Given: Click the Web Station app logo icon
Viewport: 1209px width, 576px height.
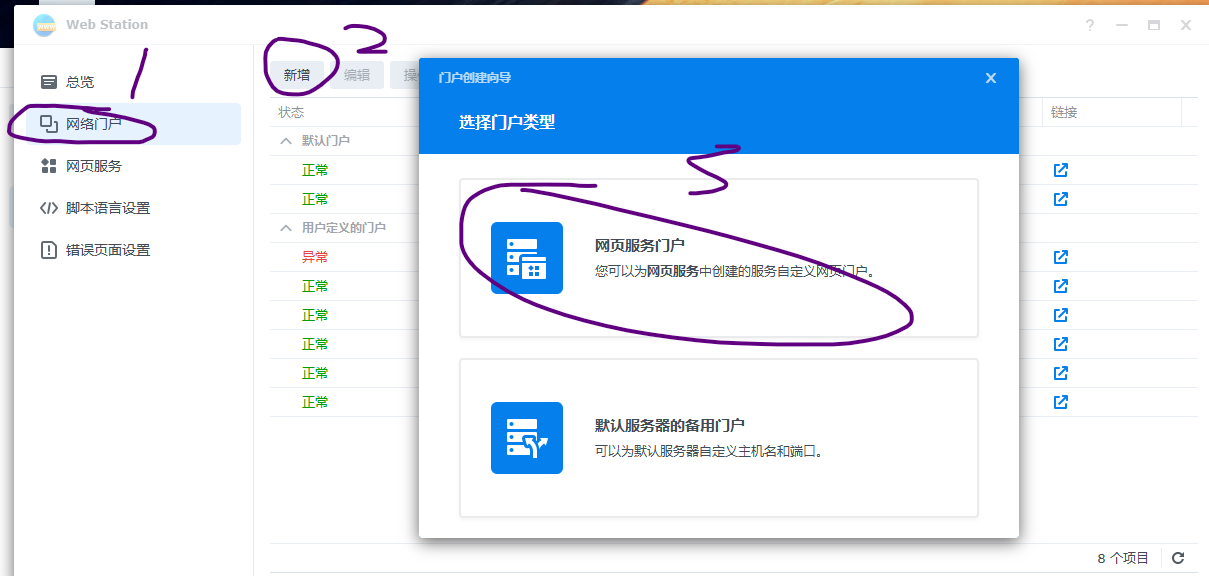Looking at the screenshot, I should (x=44, y=25).
